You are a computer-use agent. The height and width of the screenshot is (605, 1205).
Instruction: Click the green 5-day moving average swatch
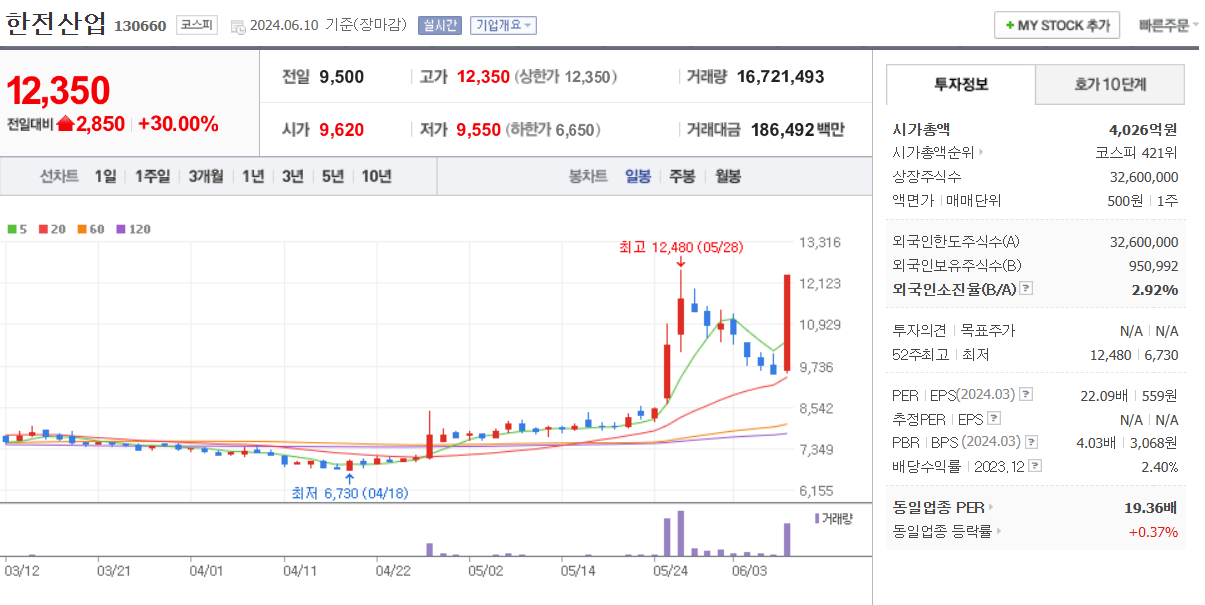(12, 229)
